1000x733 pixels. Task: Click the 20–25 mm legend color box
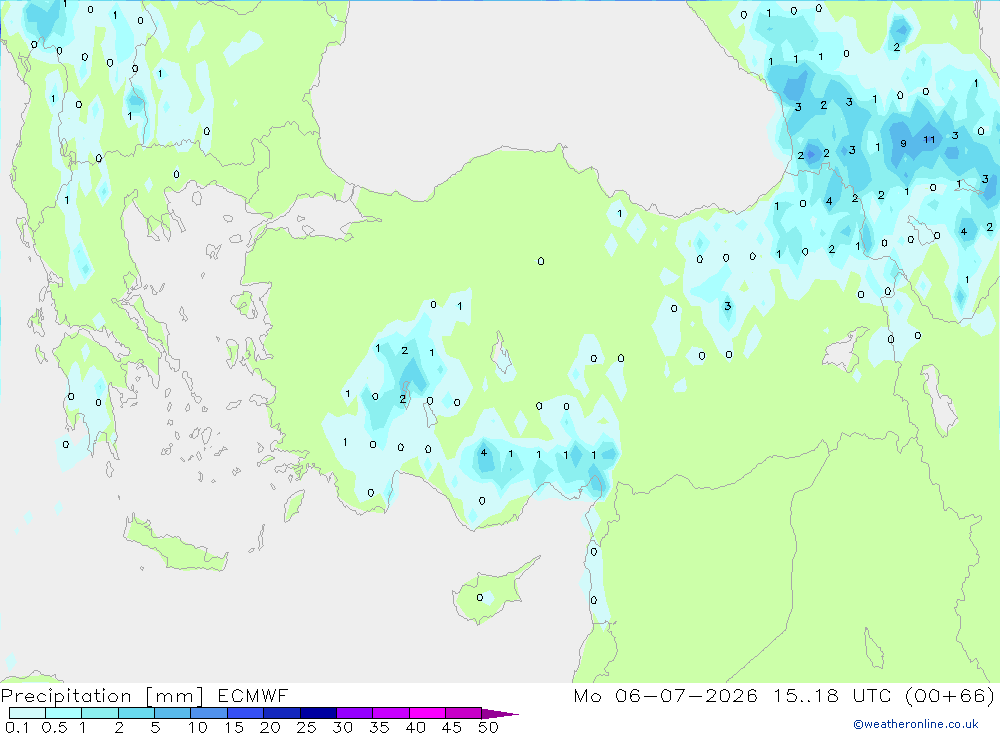pyautogui.click(x=282, y=713)
